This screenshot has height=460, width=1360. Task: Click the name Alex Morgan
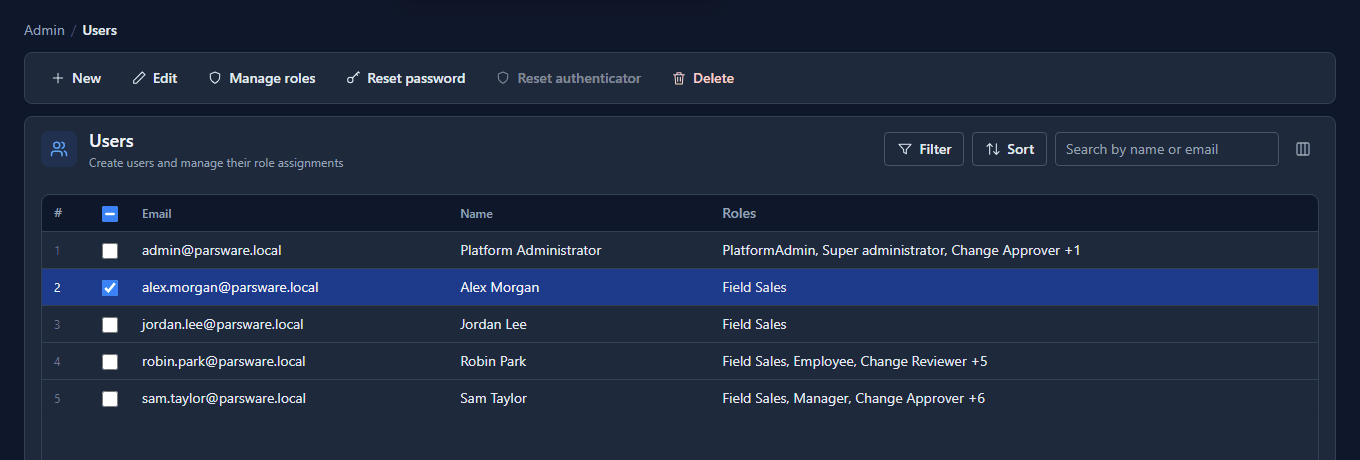coord(500,287)
